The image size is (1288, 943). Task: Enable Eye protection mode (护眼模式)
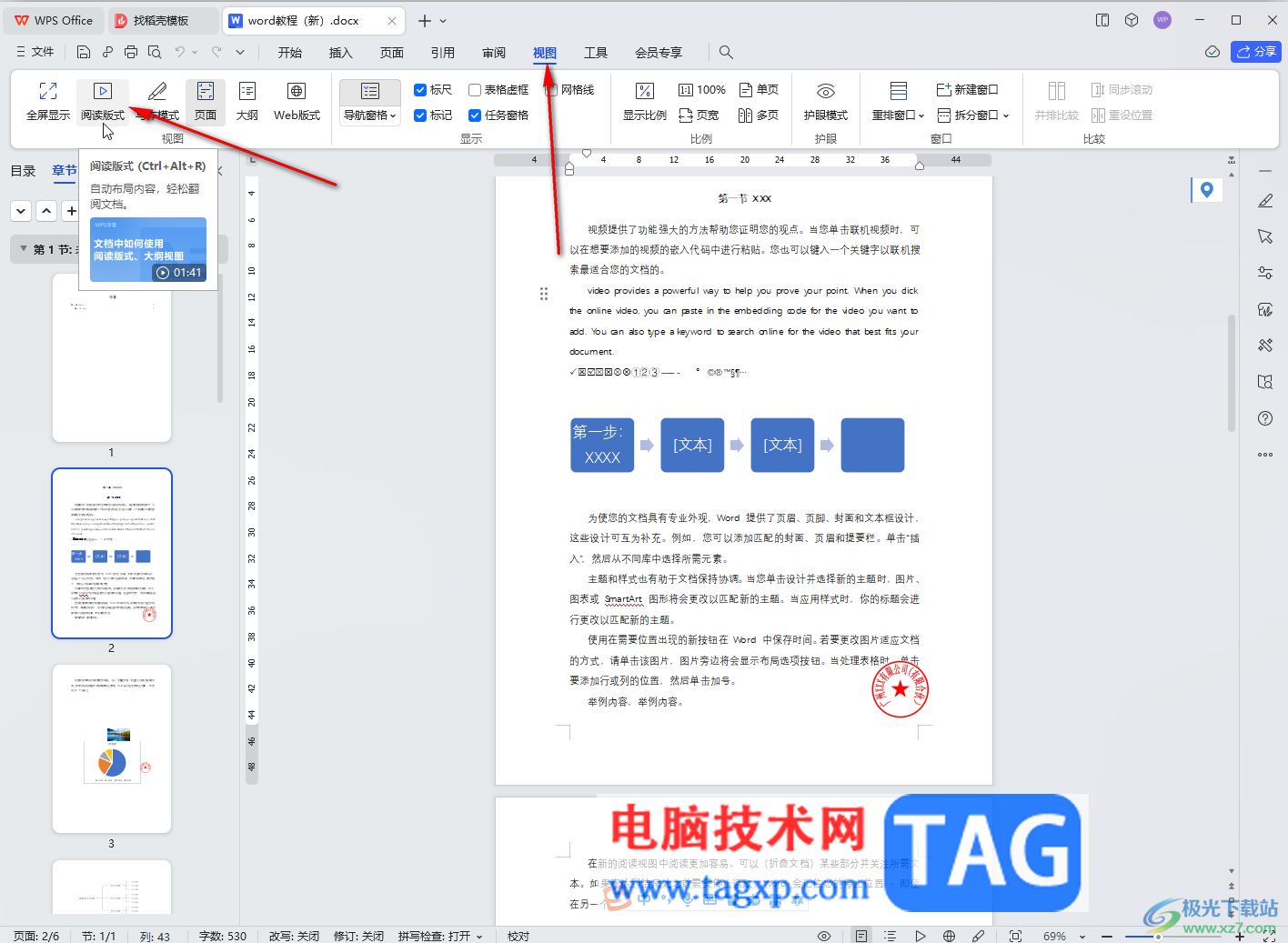tap(826, 101)
